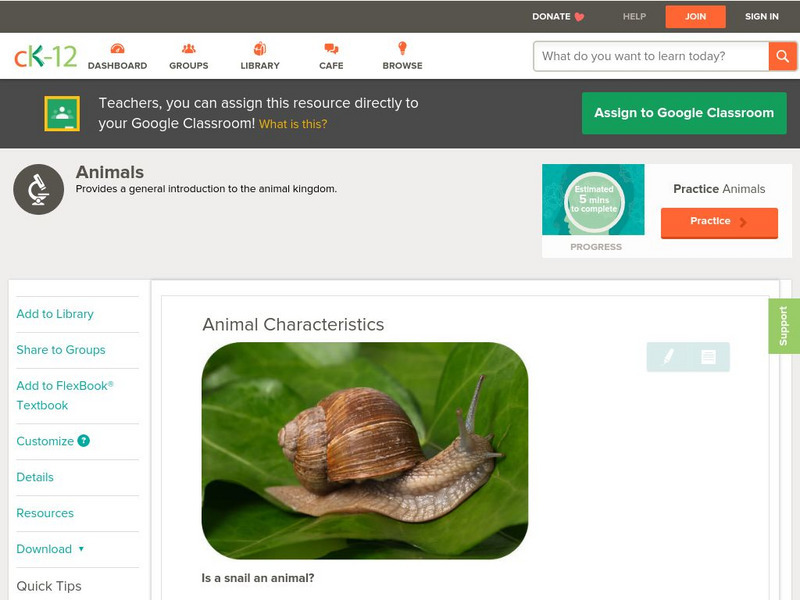Click the orange search magnifier button
The height and width of the screenshot is (600, 800).
(783, 56)
